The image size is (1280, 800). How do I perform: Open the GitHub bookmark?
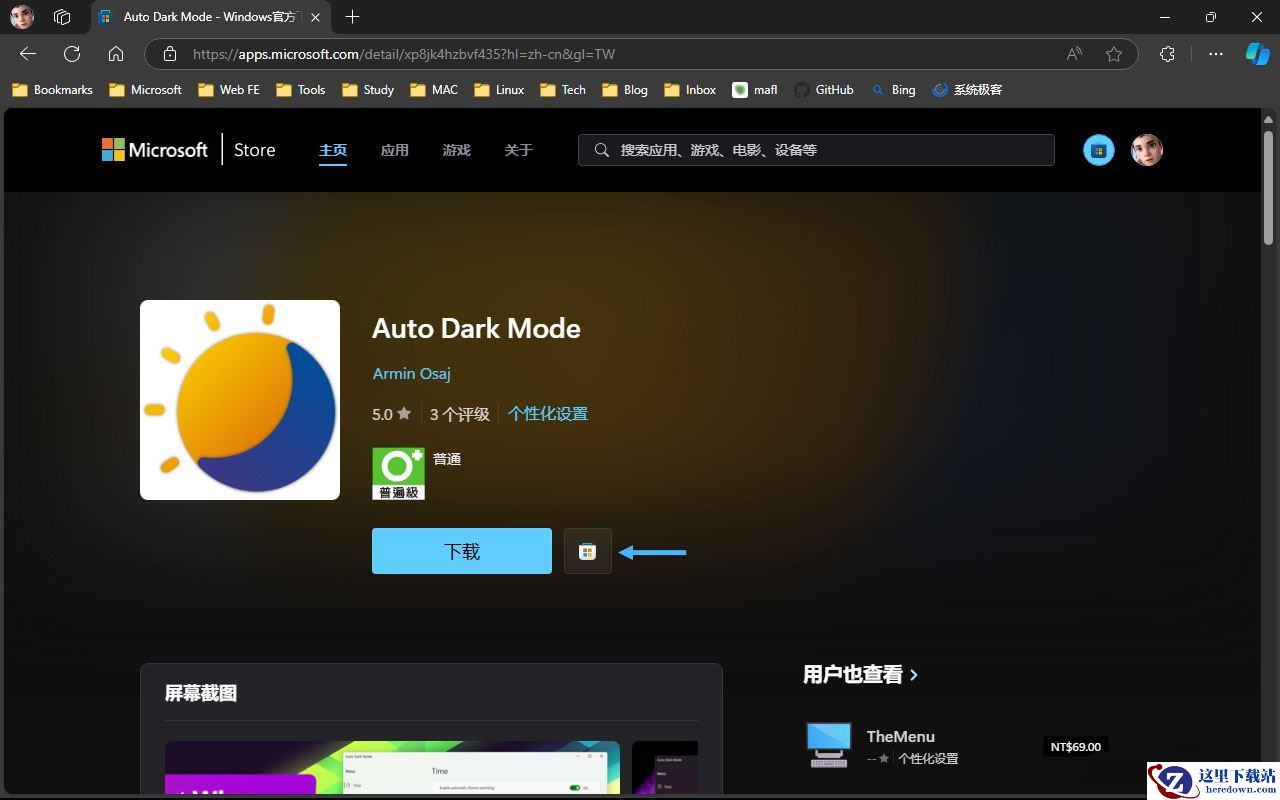click(x=824, y=90)
